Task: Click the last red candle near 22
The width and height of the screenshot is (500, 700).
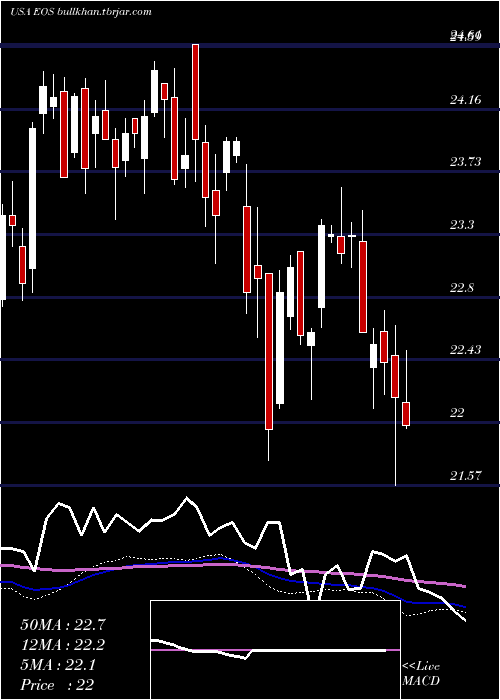Action: 406,414
